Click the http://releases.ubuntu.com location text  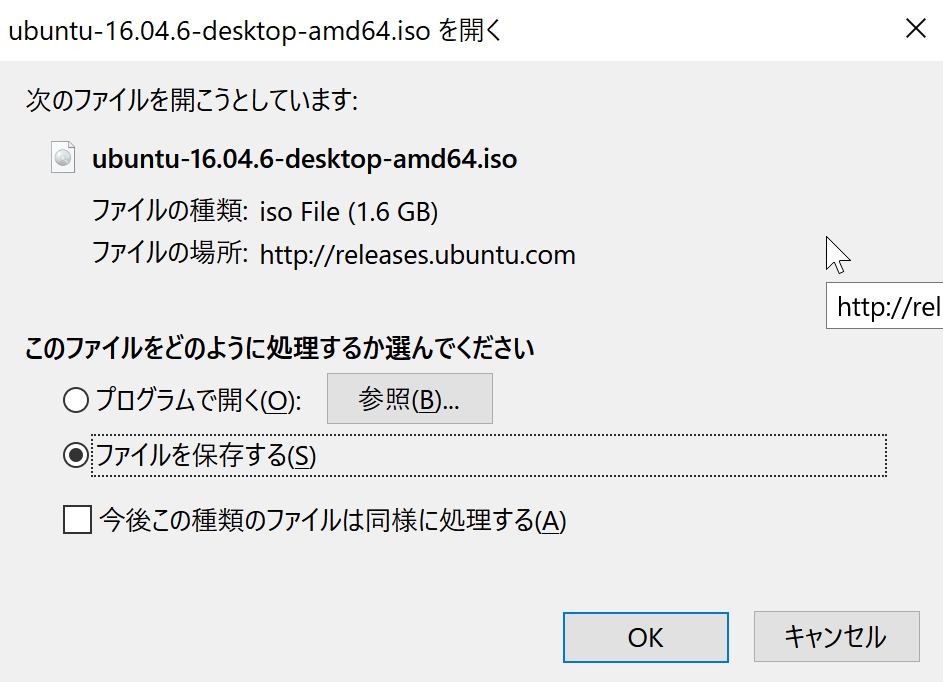pyautogui.click(x=417, y=255)
